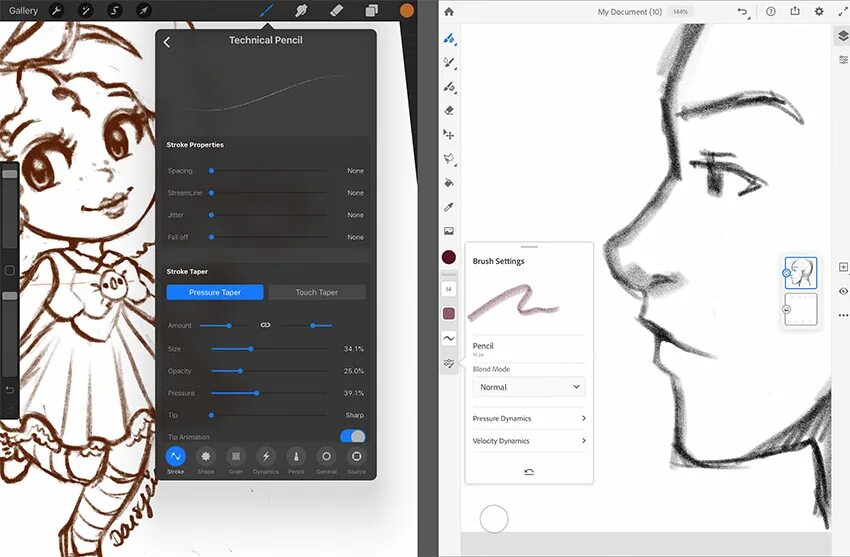Adjust the Jitter slider

268,215
